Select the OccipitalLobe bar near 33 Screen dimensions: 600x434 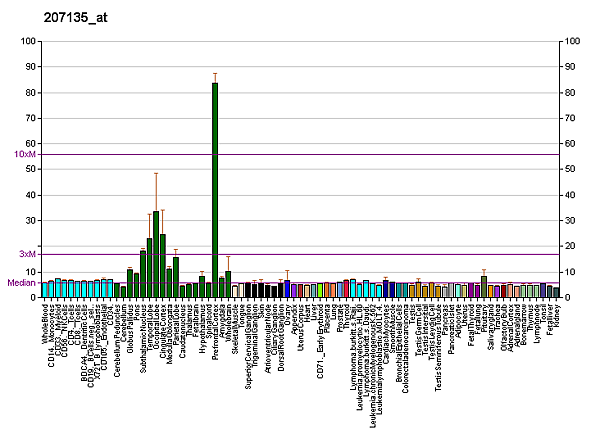click(156, 254)
